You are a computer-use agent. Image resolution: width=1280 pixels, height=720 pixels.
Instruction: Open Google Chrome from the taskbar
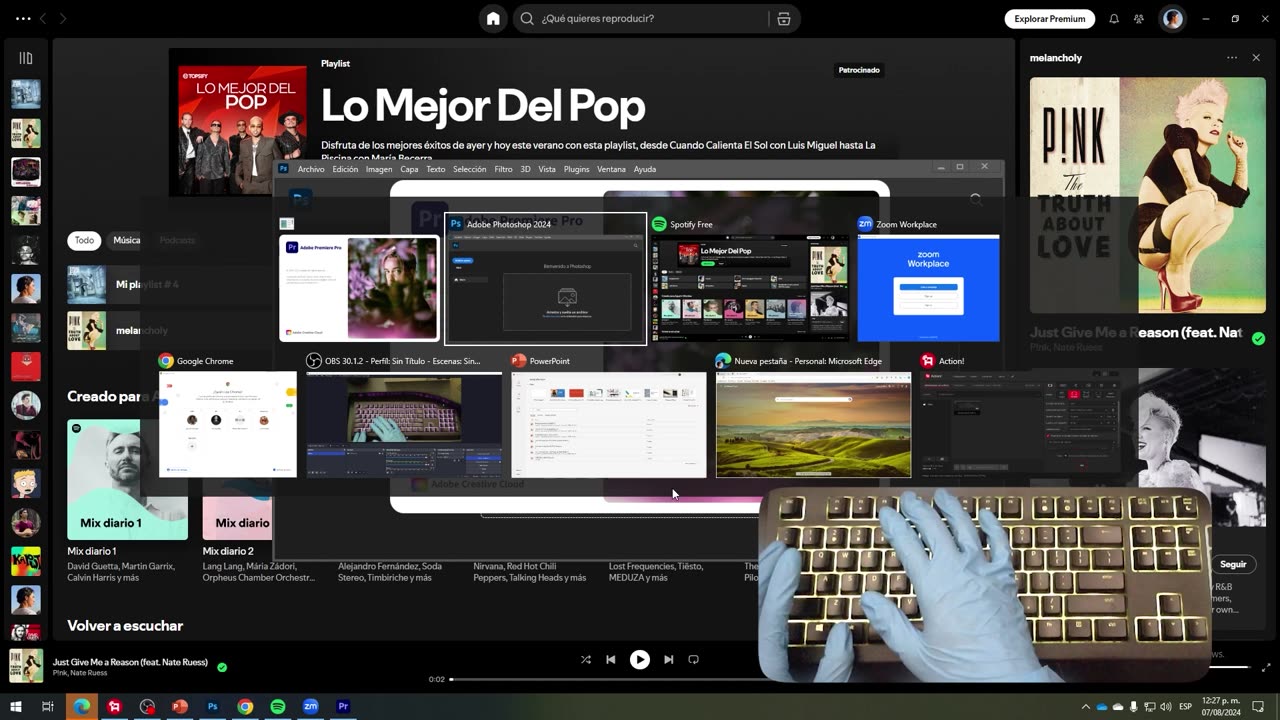click(245, 706)
